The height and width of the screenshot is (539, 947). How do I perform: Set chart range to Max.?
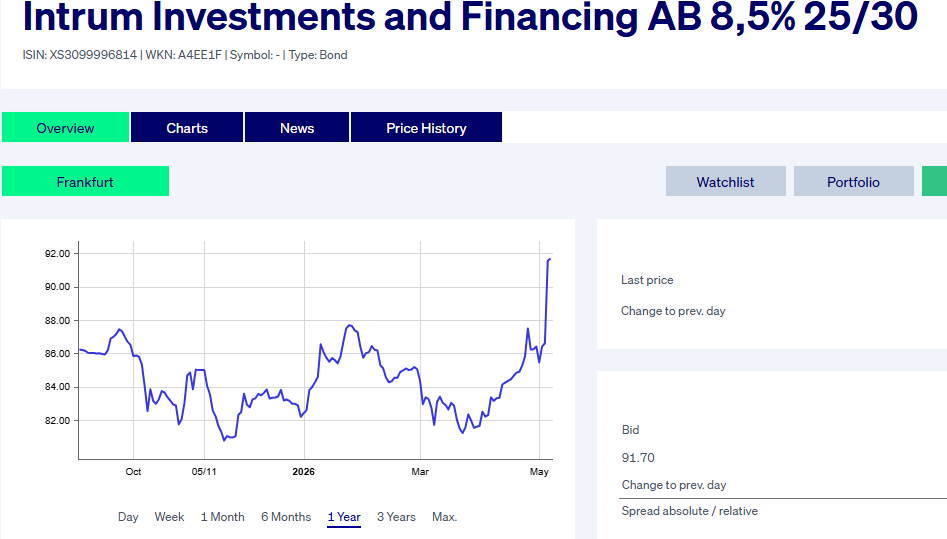pos(445,517)
